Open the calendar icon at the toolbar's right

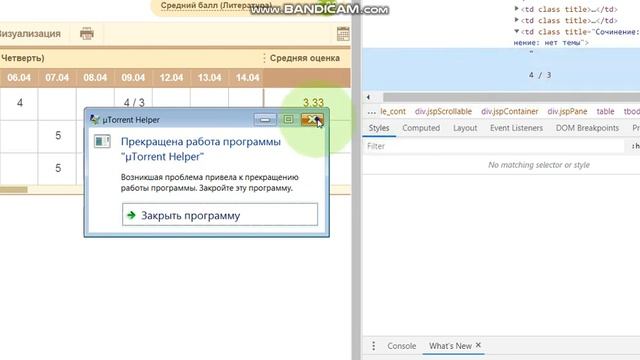[x=343, y=34]
